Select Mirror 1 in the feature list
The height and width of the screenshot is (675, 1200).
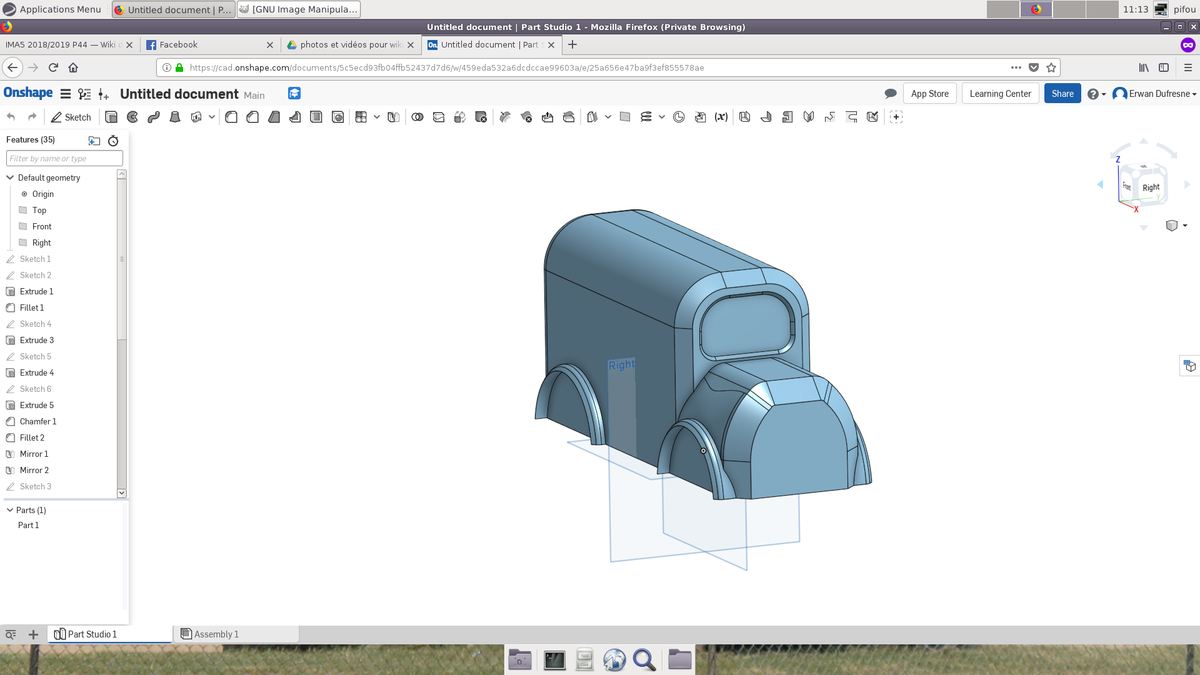pos(34,454)
